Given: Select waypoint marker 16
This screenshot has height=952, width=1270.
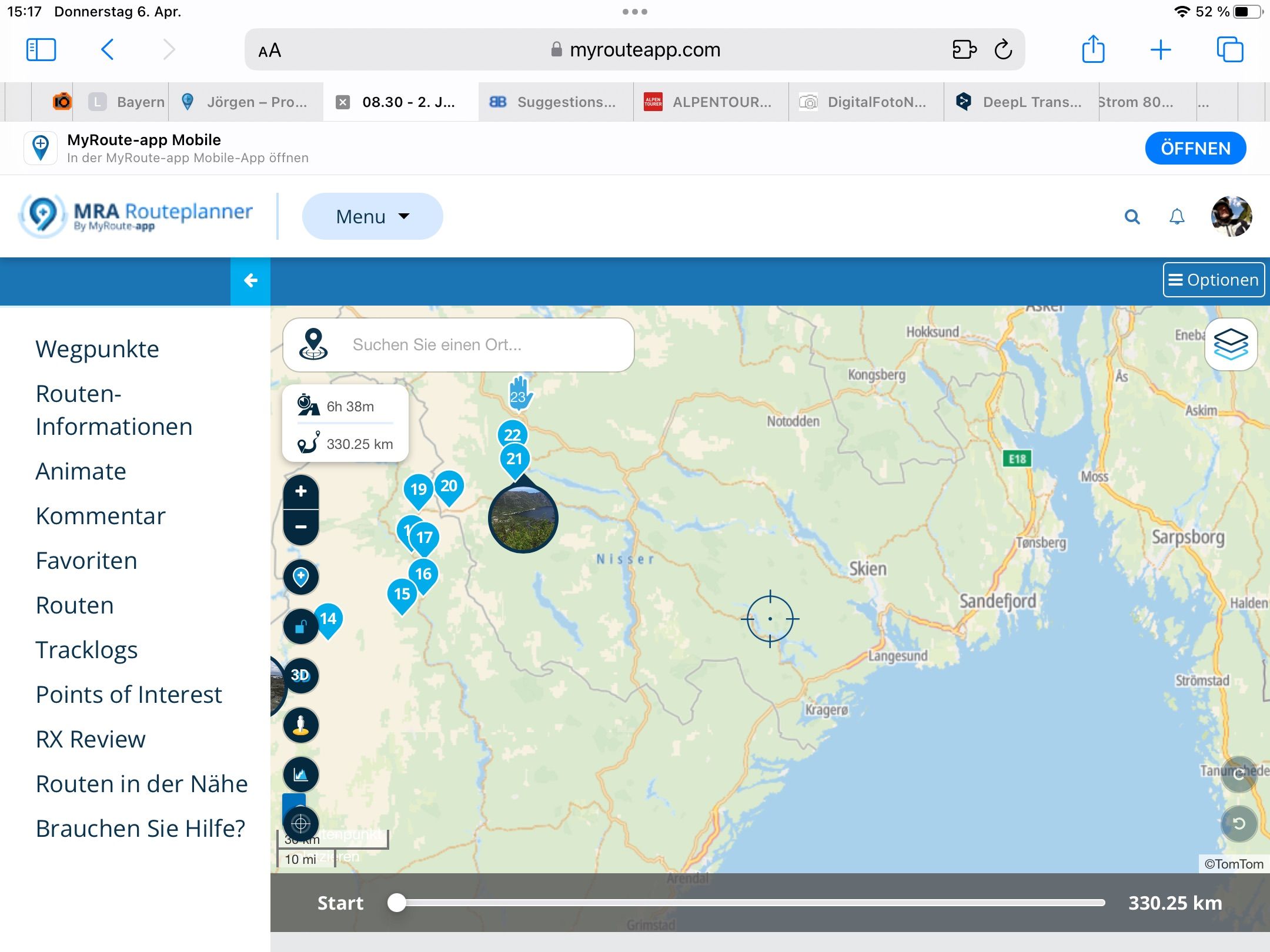Looking at the screenshot, I should click(x=423, y=575).
